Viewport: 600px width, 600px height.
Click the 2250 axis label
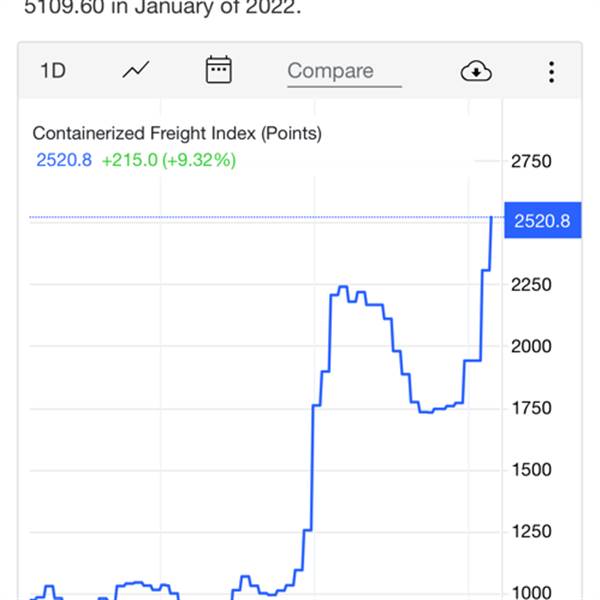(531, 285)
